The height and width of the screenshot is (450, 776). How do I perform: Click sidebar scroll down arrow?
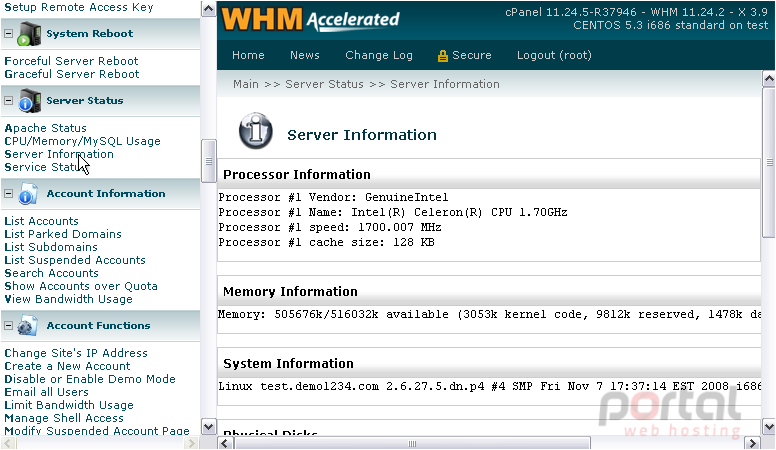coord(209,427)
